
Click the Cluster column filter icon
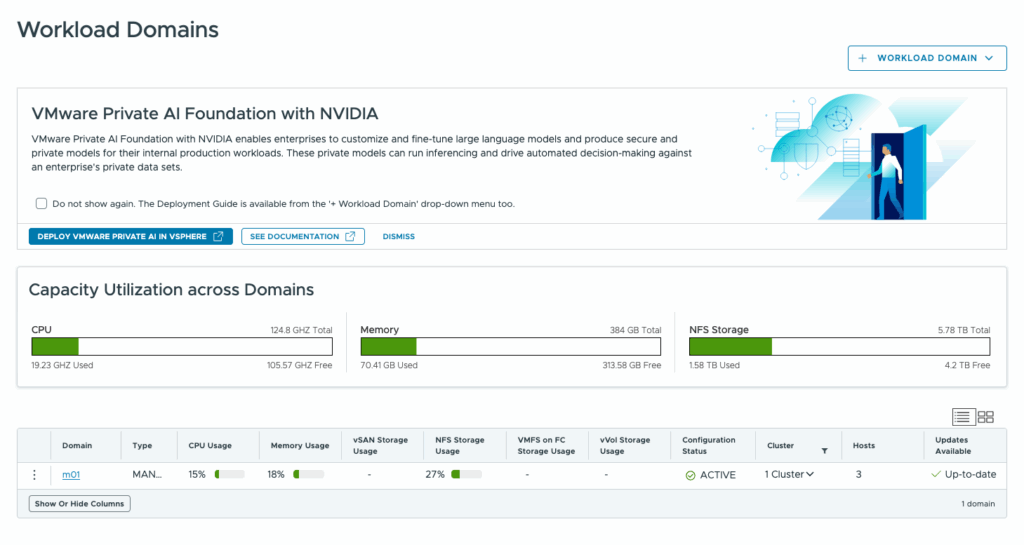pyautogui.click(x=824, y=451)
